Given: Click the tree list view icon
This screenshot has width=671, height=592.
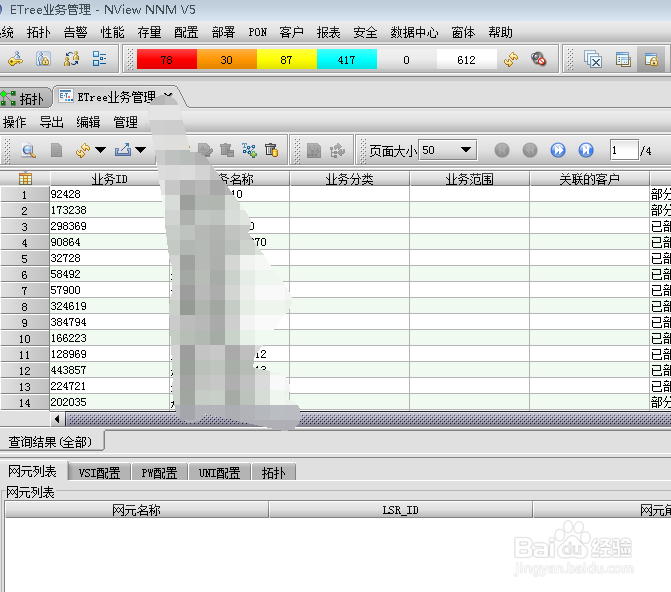Looking at the screenshot, I should click(x=99, y=59).
